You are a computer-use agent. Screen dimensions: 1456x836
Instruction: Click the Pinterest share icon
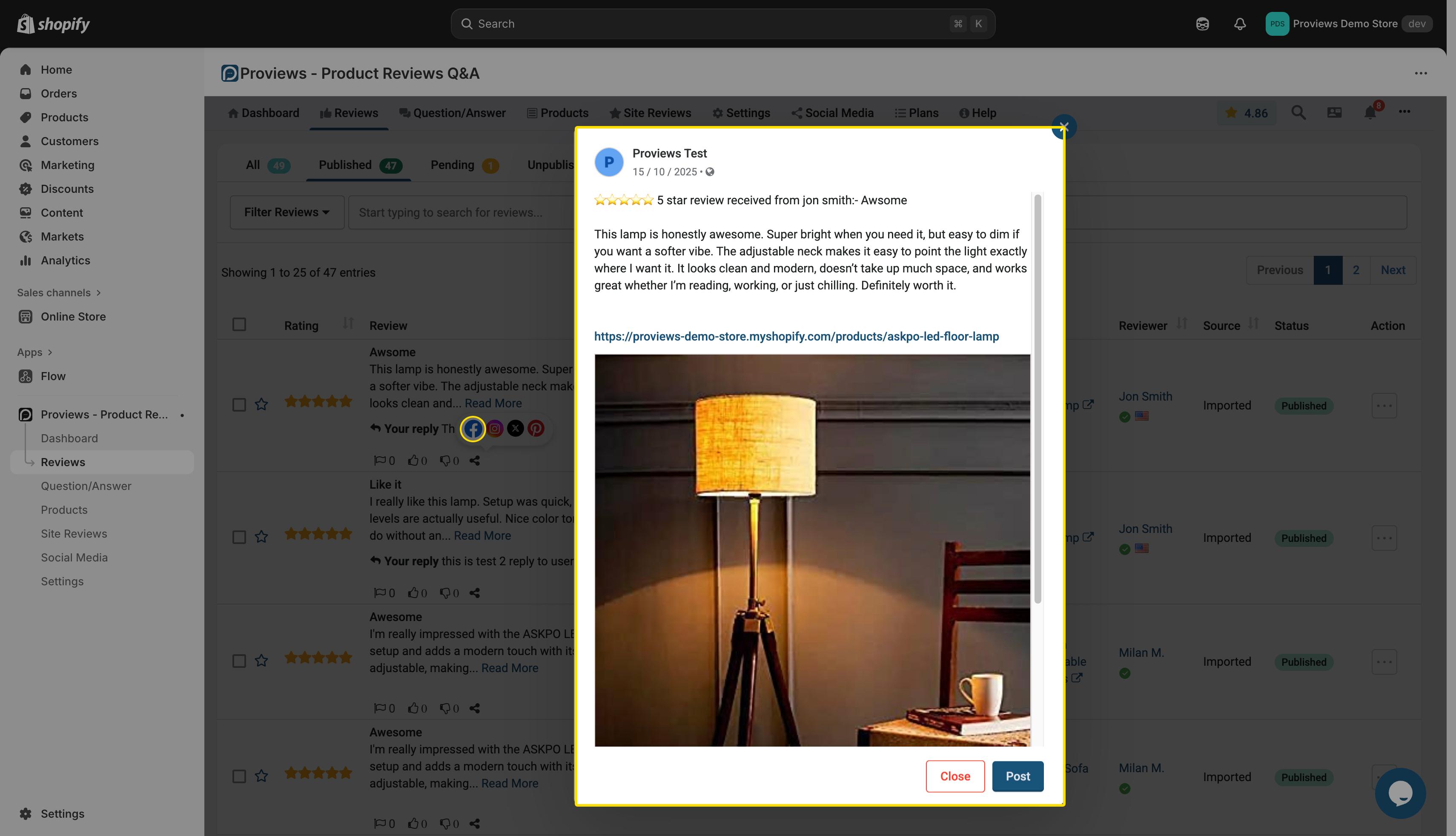point(536,429)
